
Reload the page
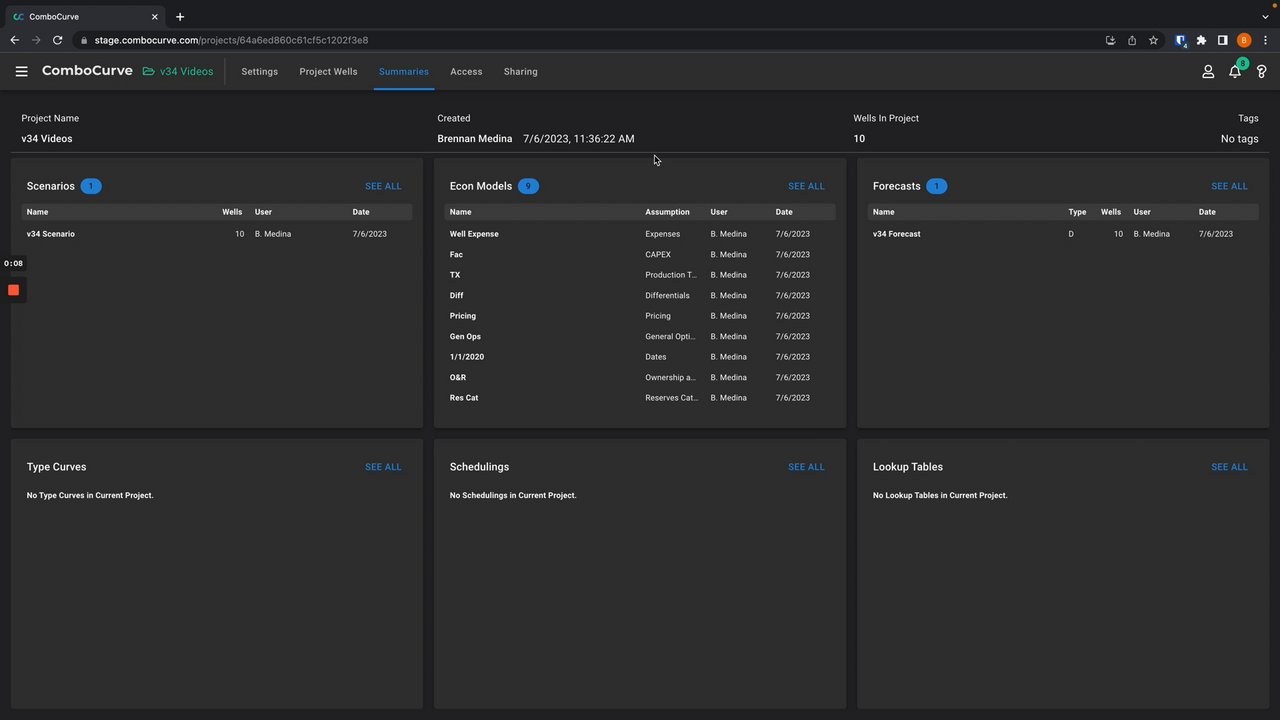57,40
